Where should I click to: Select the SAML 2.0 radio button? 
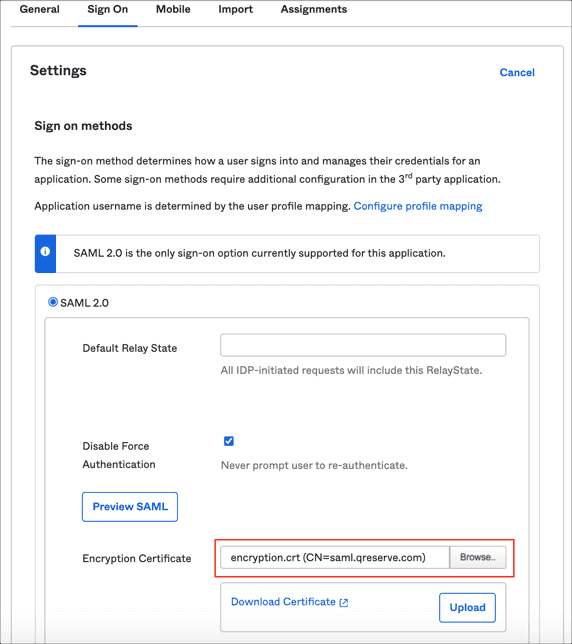click(x=53, y=302)
